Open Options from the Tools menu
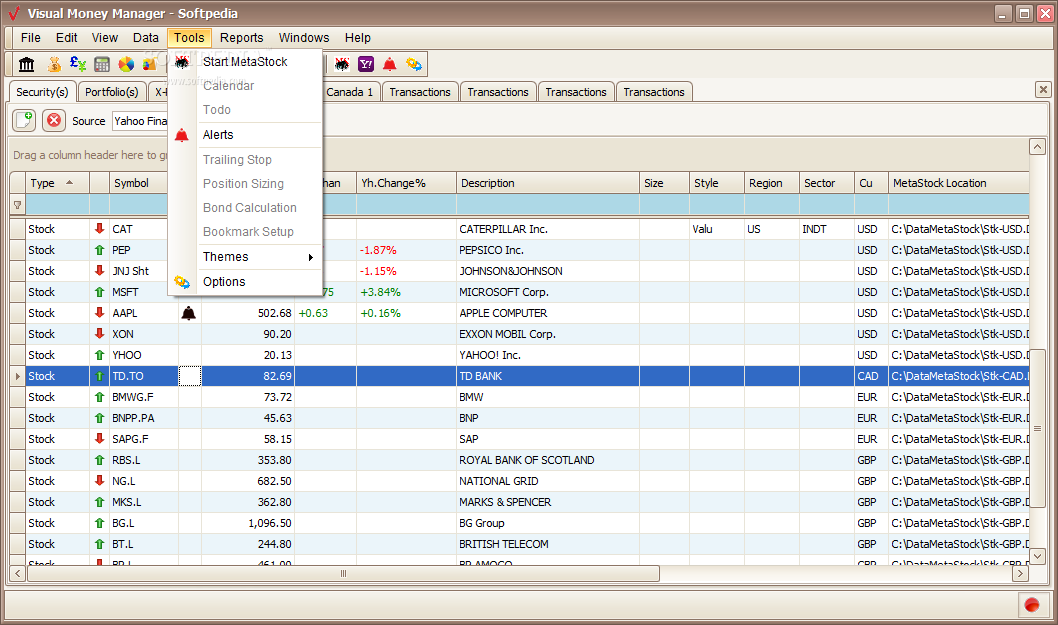Viewport: 1058px width, 625px height. (245, 282)
